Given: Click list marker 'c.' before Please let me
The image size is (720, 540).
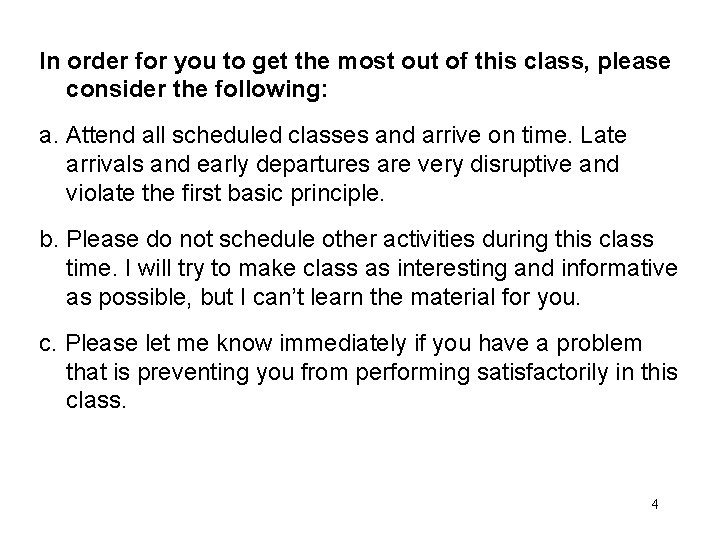Looking at the screenshot, I should click(48, 345).
